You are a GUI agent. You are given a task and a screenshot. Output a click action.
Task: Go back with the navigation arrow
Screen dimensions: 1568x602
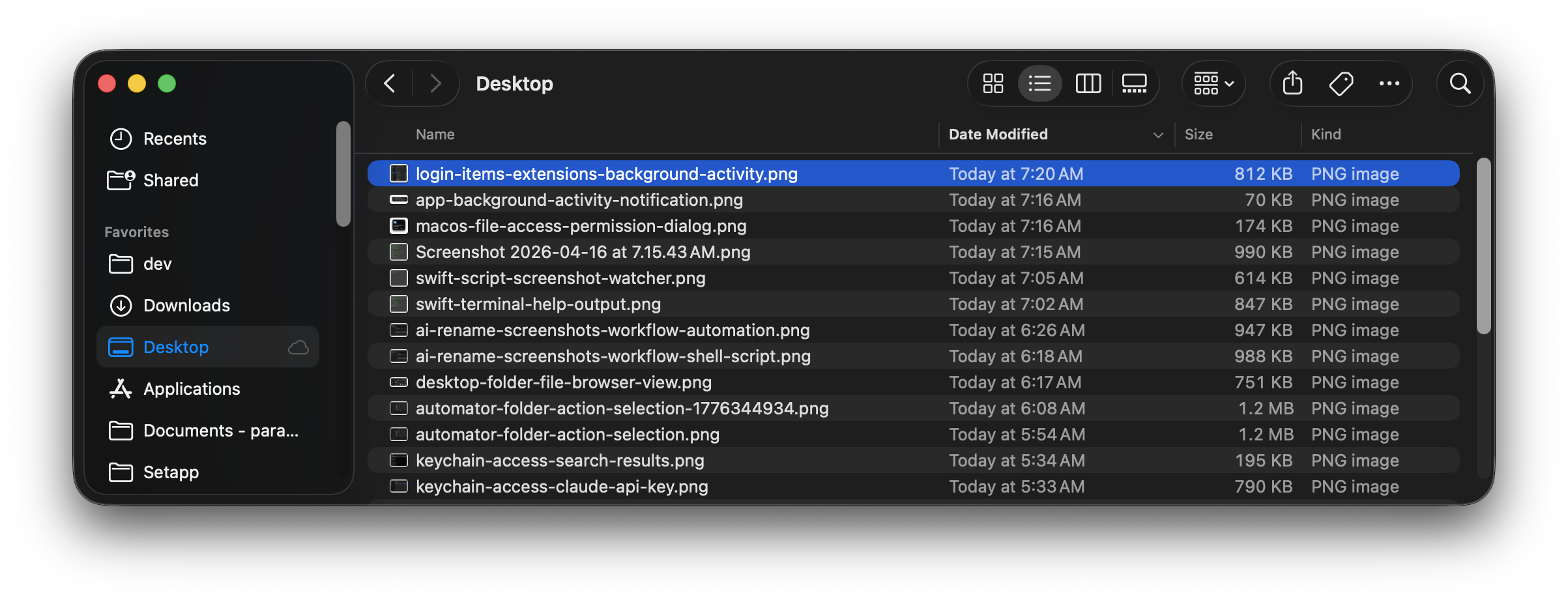(389, 83)
